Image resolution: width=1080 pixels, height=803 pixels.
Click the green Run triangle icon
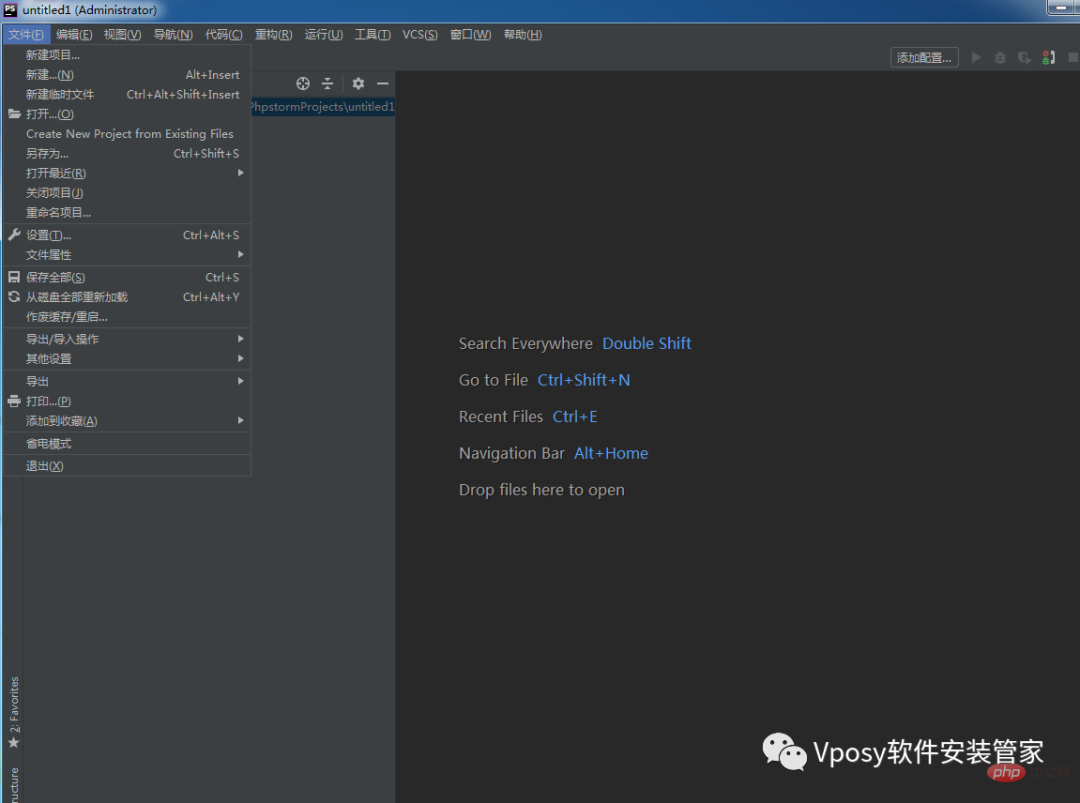coord(976,57)
